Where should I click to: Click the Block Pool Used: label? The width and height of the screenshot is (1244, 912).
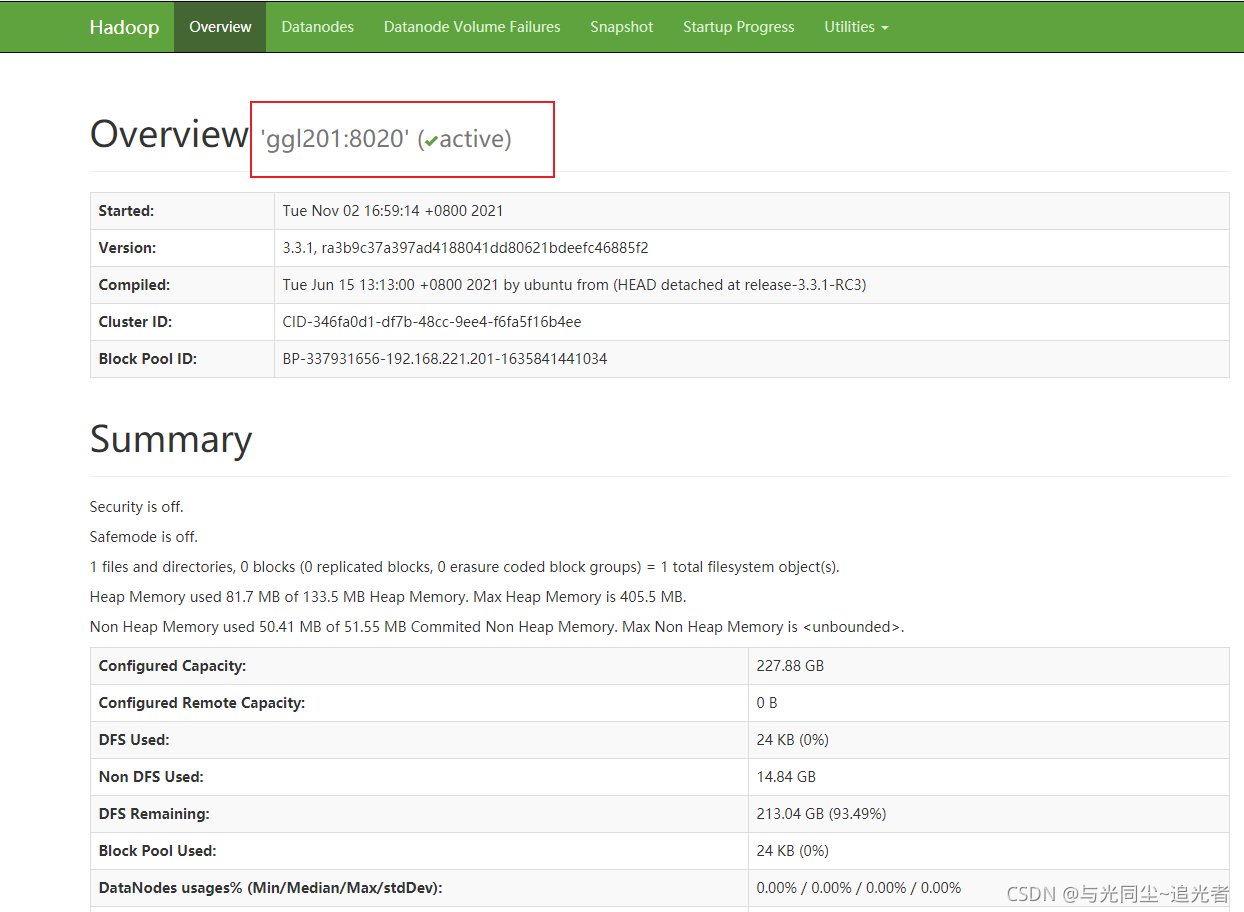158,851
